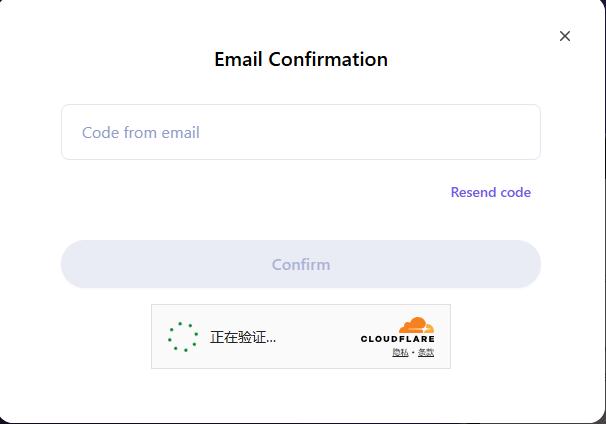Screen dimensions: 606x424
Task: Open the Cloudflare 条款 terms link
Action: point(426,353)
